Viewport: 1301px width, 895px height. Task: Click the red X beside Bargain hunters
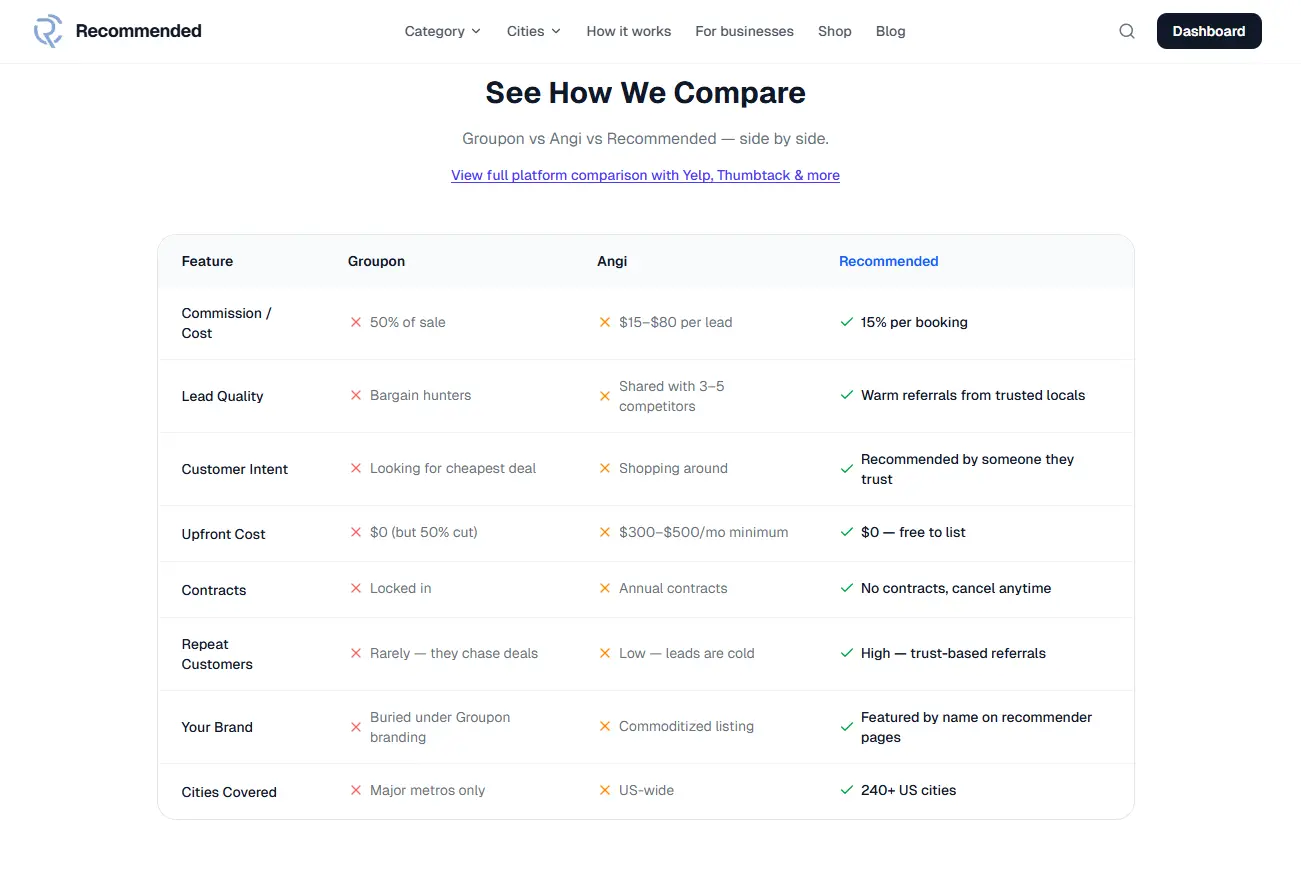356,395
